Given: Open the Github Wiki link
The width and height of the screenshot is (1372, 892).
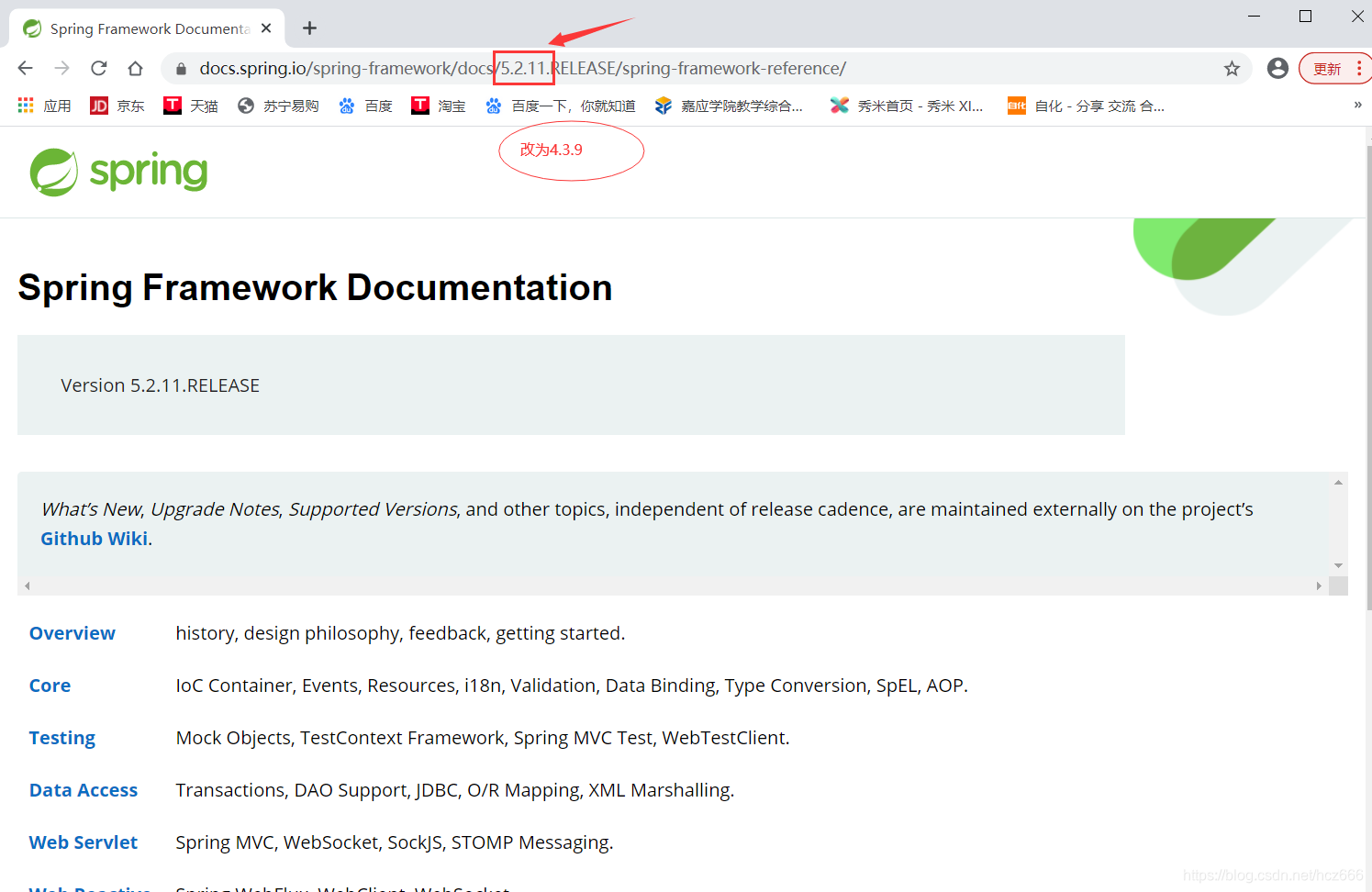Looking at the screenshot, I should tap(94, 539).
